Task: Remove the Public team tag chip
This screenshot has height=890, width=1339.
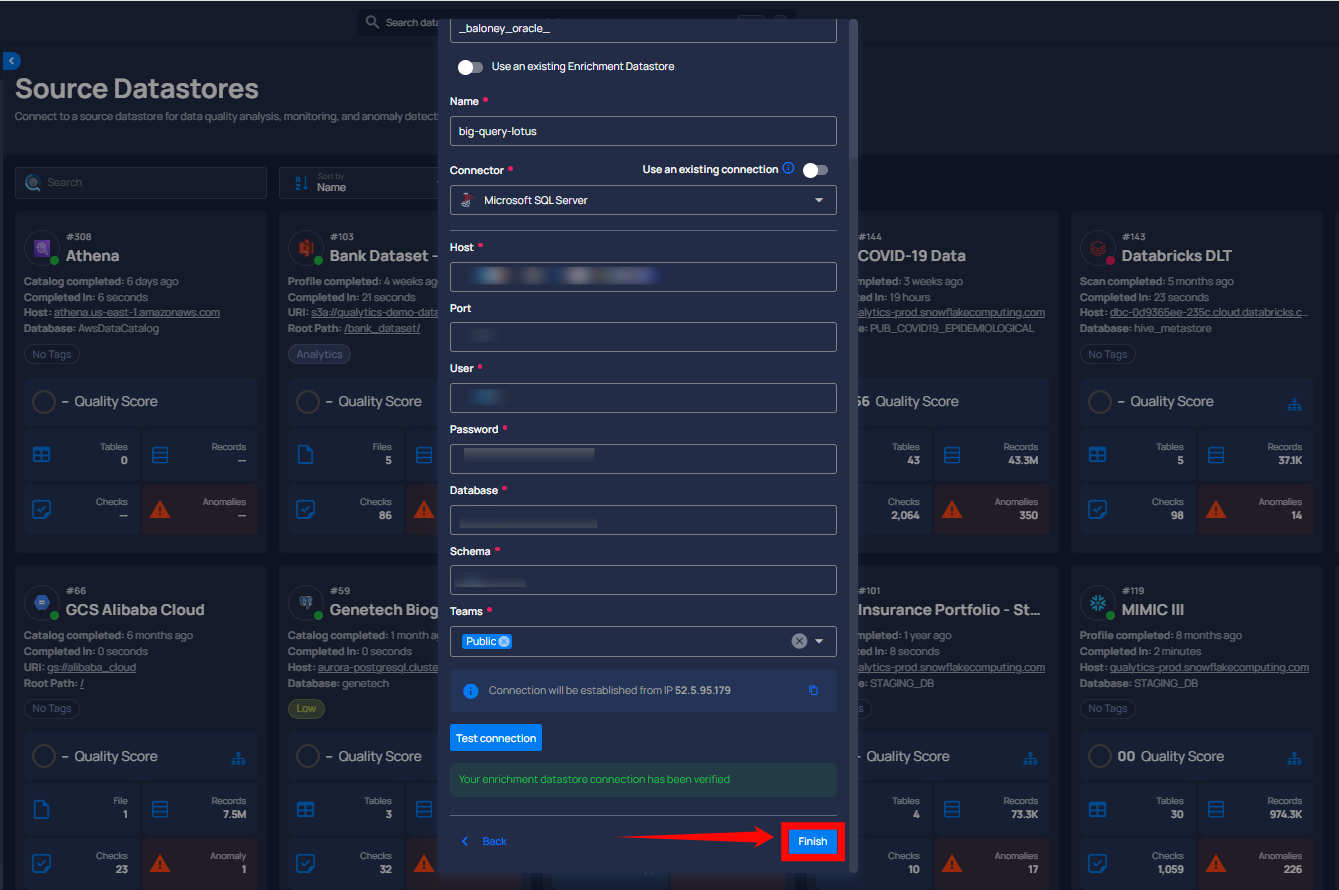Action: (504, 641)
